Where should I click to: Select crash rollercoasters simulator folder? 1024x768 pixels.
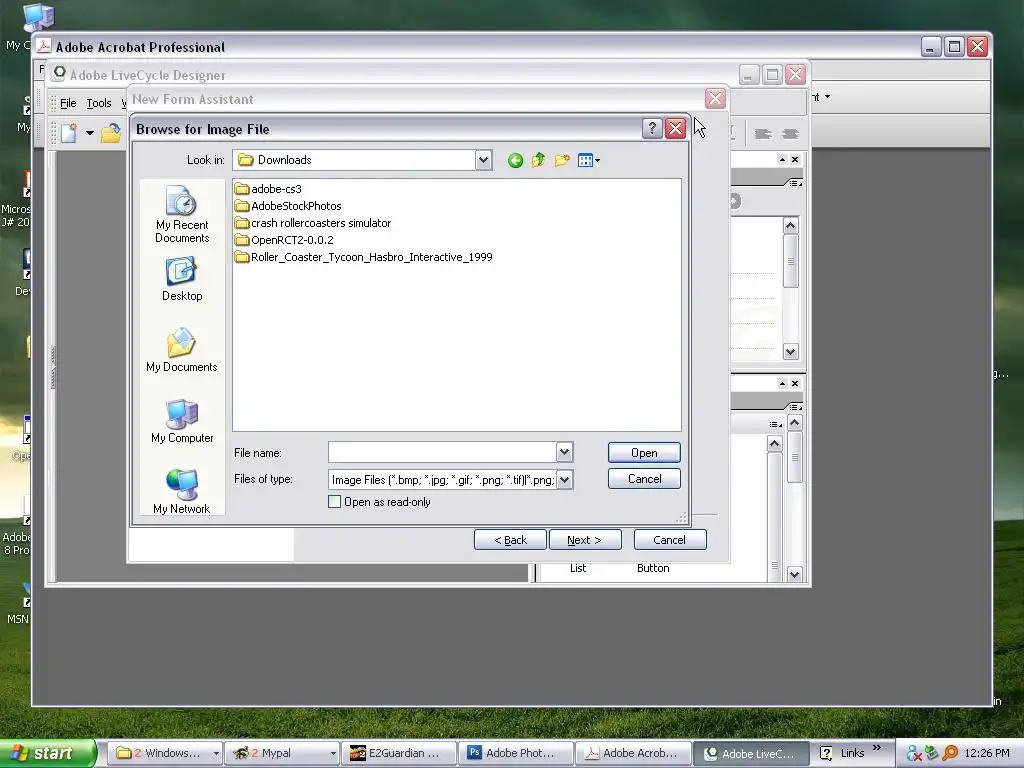(x=313, y=223)
